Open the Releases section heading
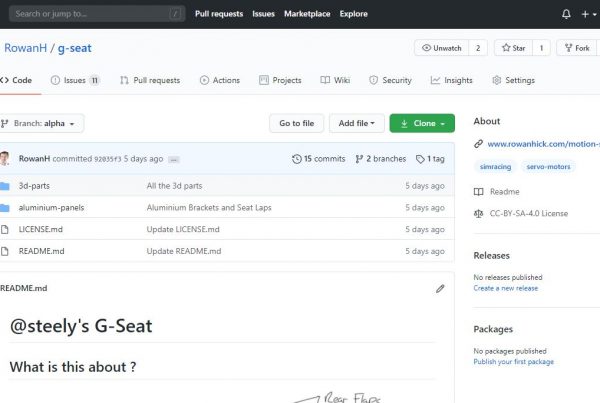Viewport: 600px width, 403px height. [x=491, y=256]
